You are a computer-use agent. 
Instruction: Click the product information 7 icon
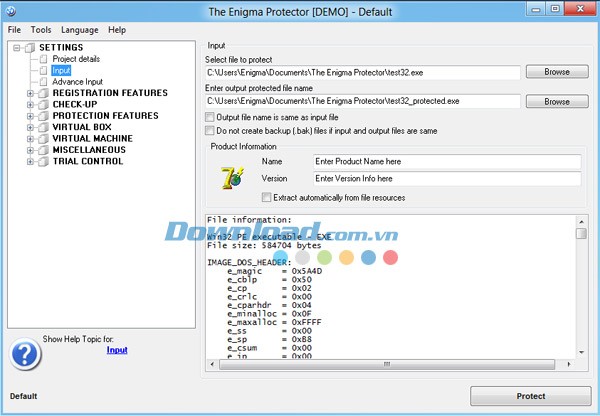pyautogui.click(x=229, y=178)
